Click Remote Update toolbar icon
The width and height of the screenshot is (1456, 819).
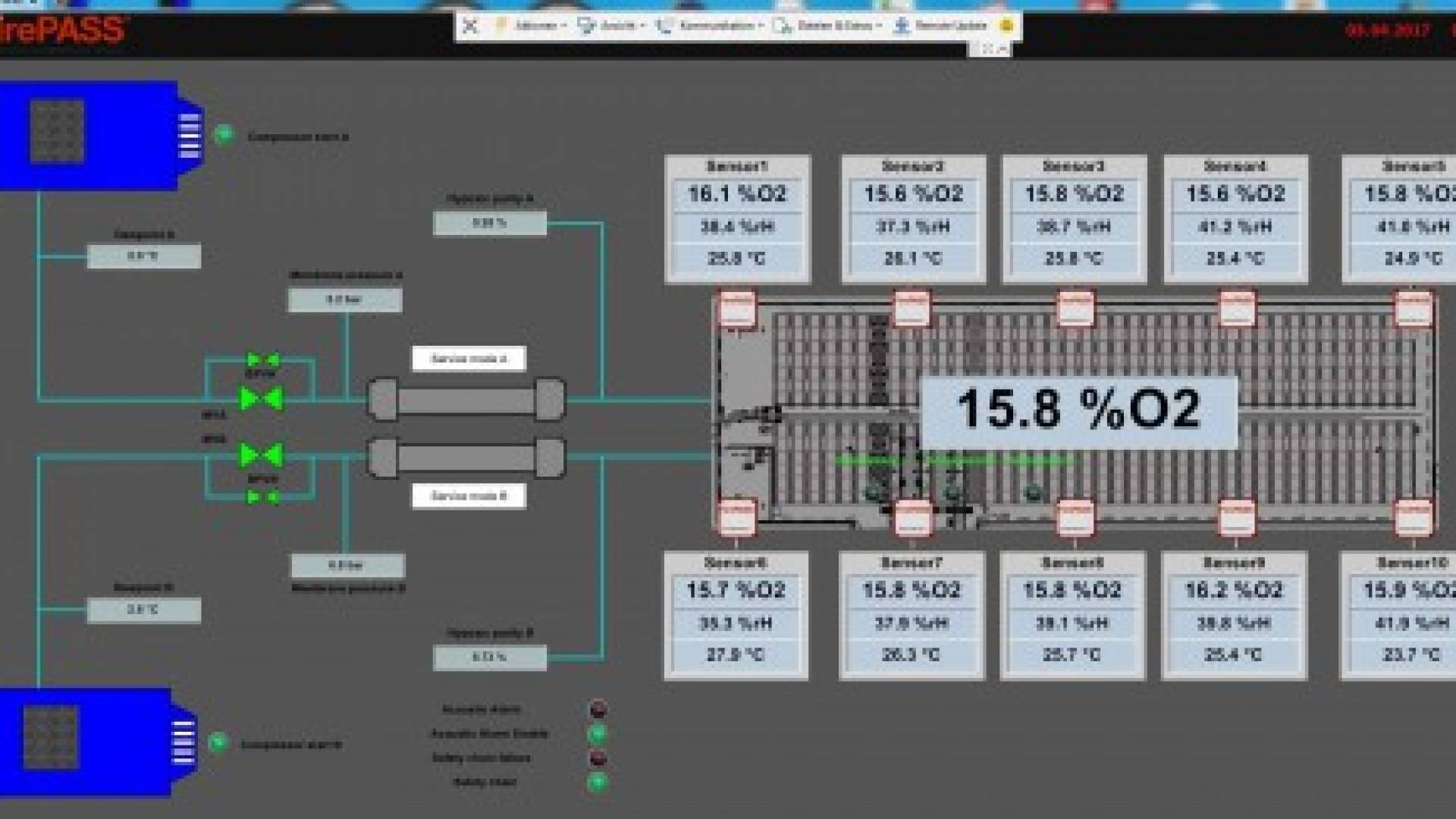[x=901, y=26]
